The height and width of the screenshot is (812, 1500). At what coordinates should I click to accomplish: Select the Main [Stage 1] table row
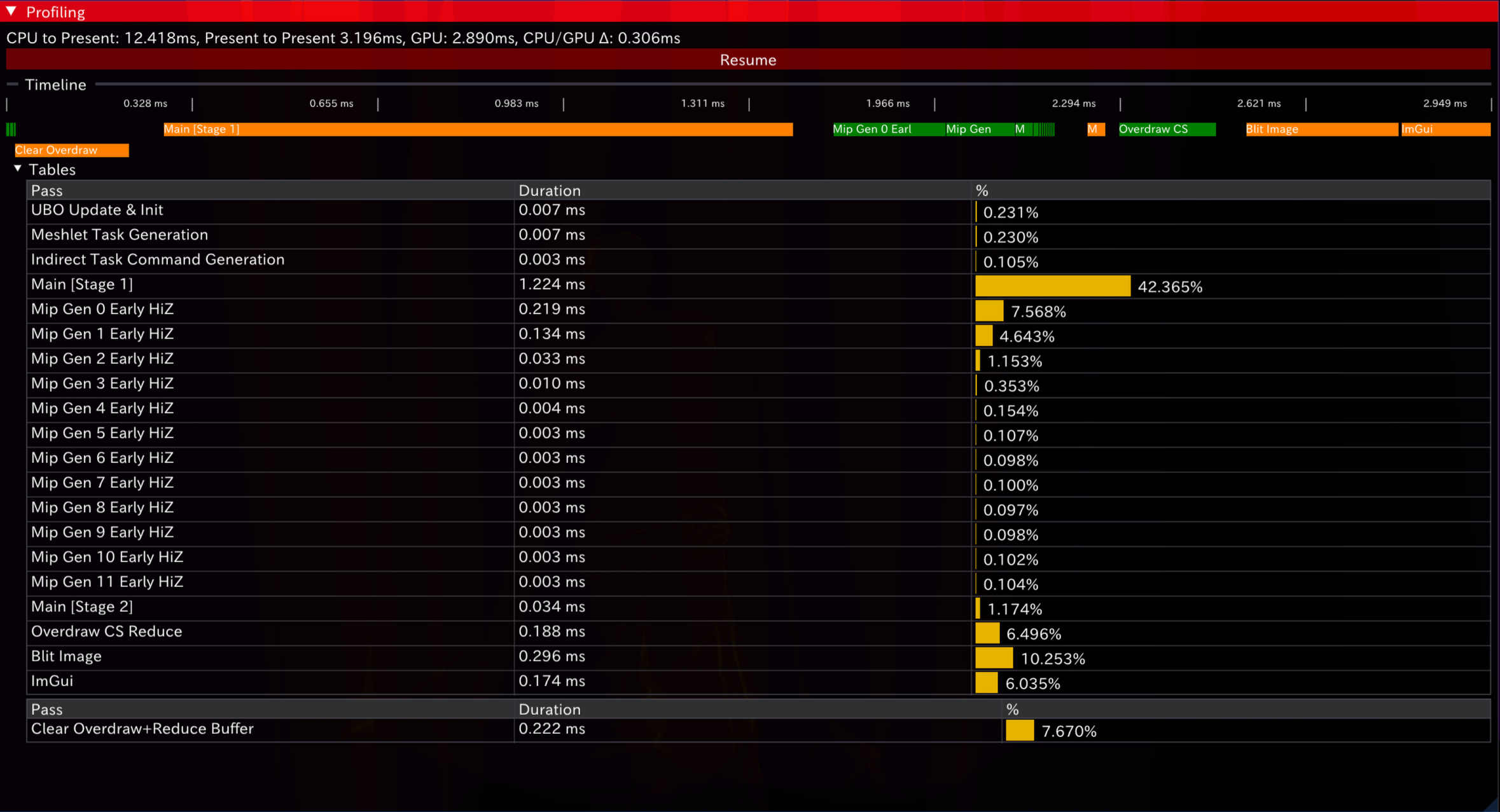pos(83,284)
